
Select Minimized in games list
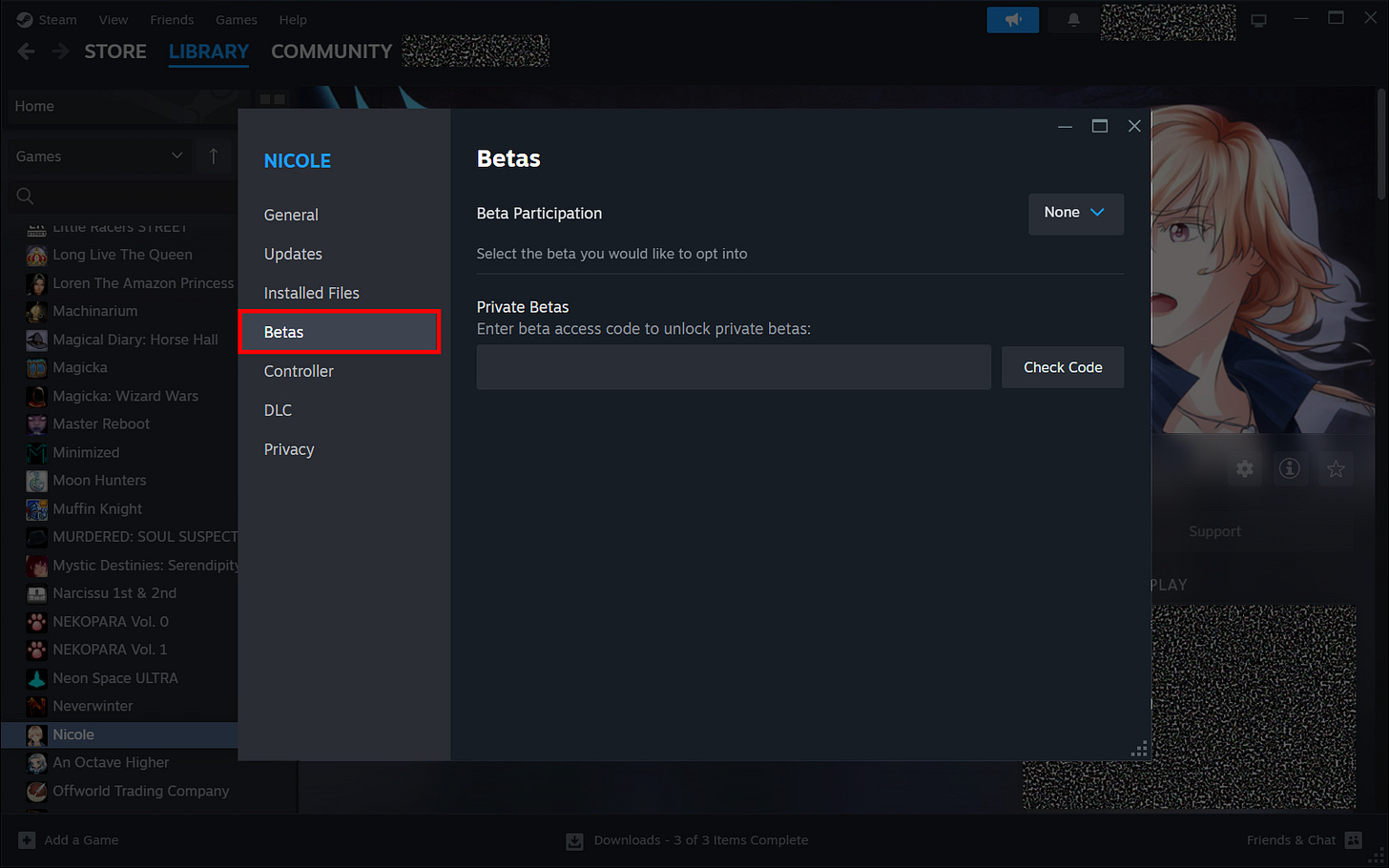(86, 452)
